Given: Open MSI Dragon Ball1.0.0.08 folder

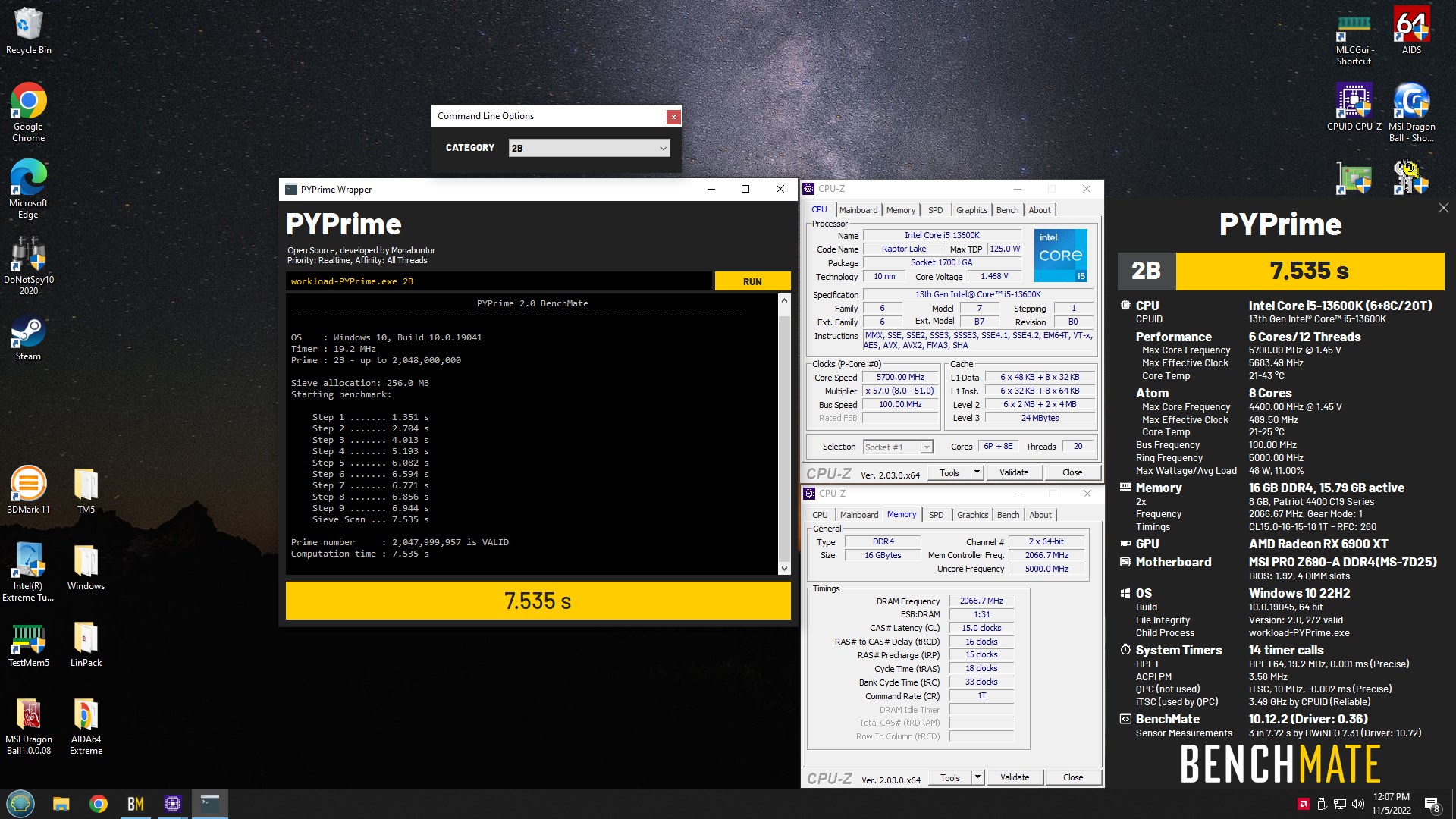Looking at the screenshot, I should point(28,726).
